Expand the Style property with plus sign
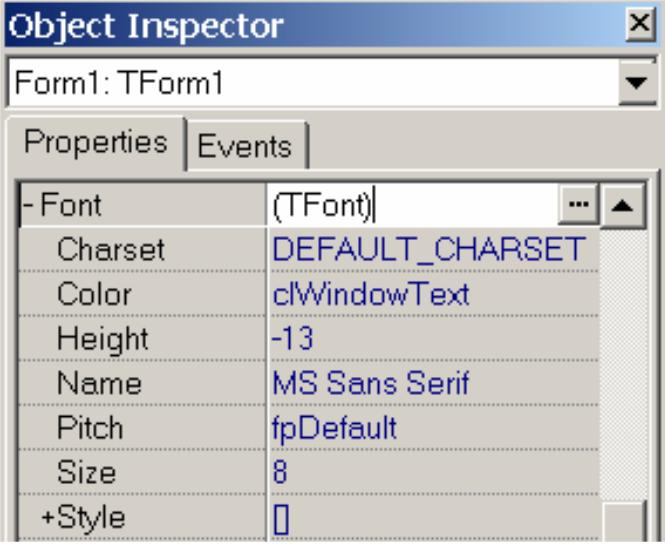The width and height of the screenshot is (665, 544). (x=48, y=517)
